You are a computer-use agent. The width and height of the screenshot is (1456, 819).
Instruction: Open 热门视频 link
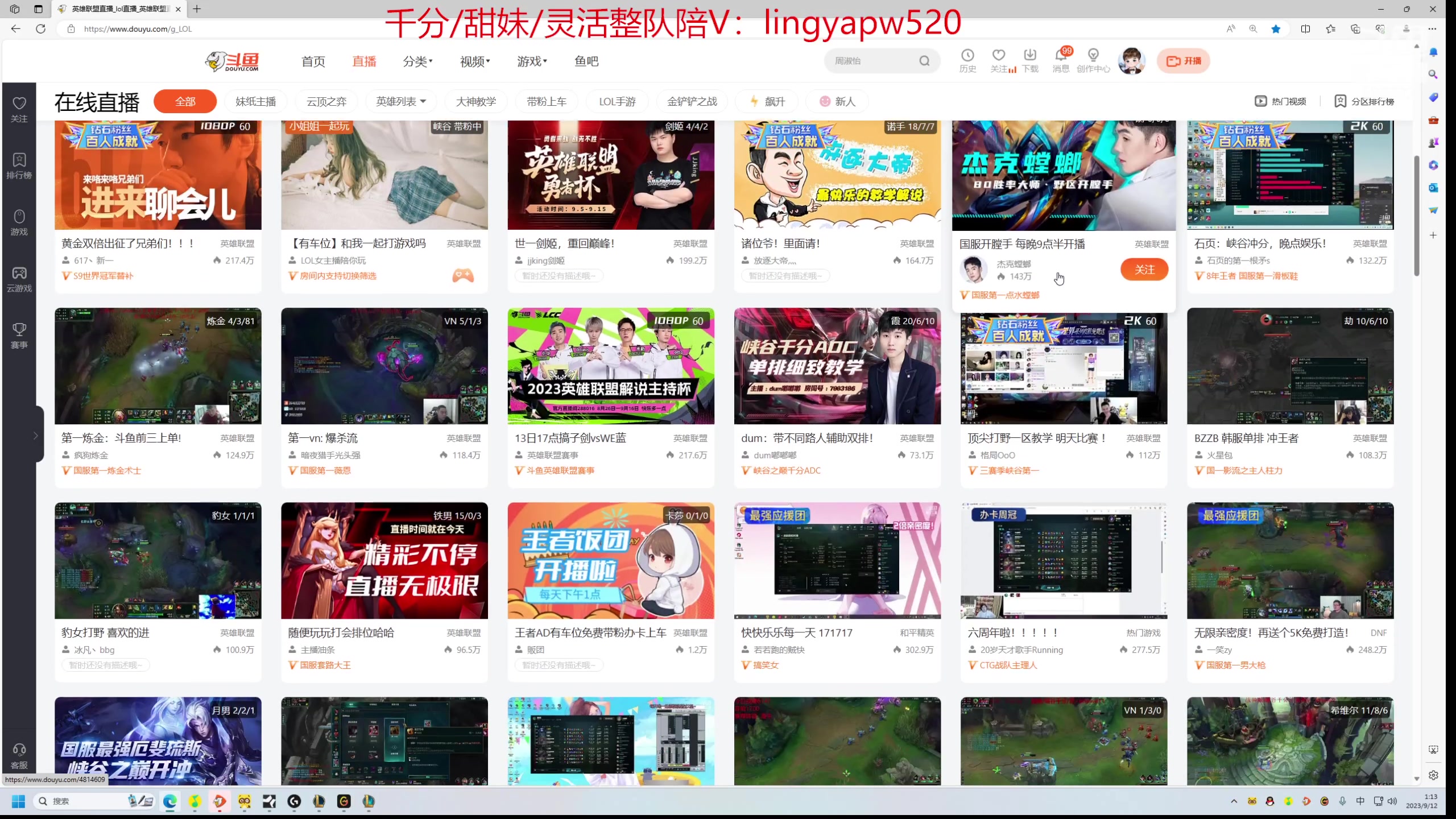1280,101
